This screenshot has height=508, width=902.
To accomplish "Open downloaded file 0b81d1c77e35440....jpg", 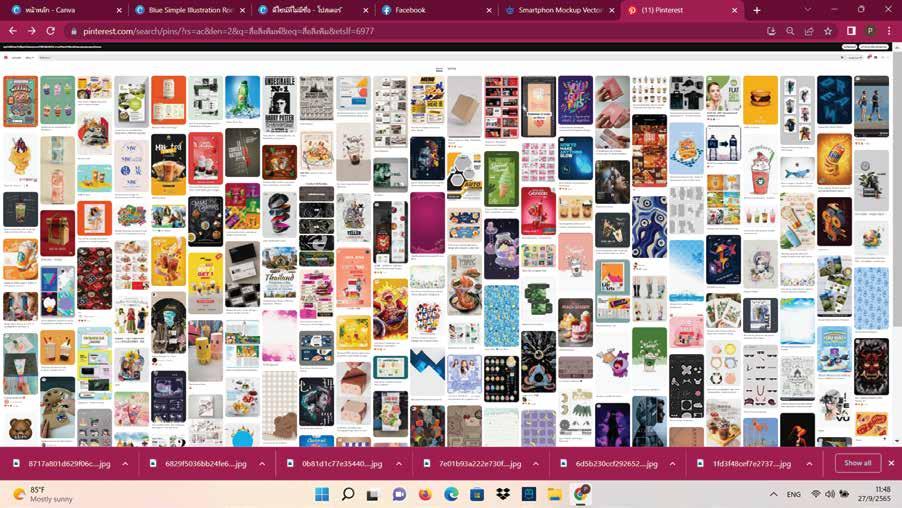I will [335, 463].
